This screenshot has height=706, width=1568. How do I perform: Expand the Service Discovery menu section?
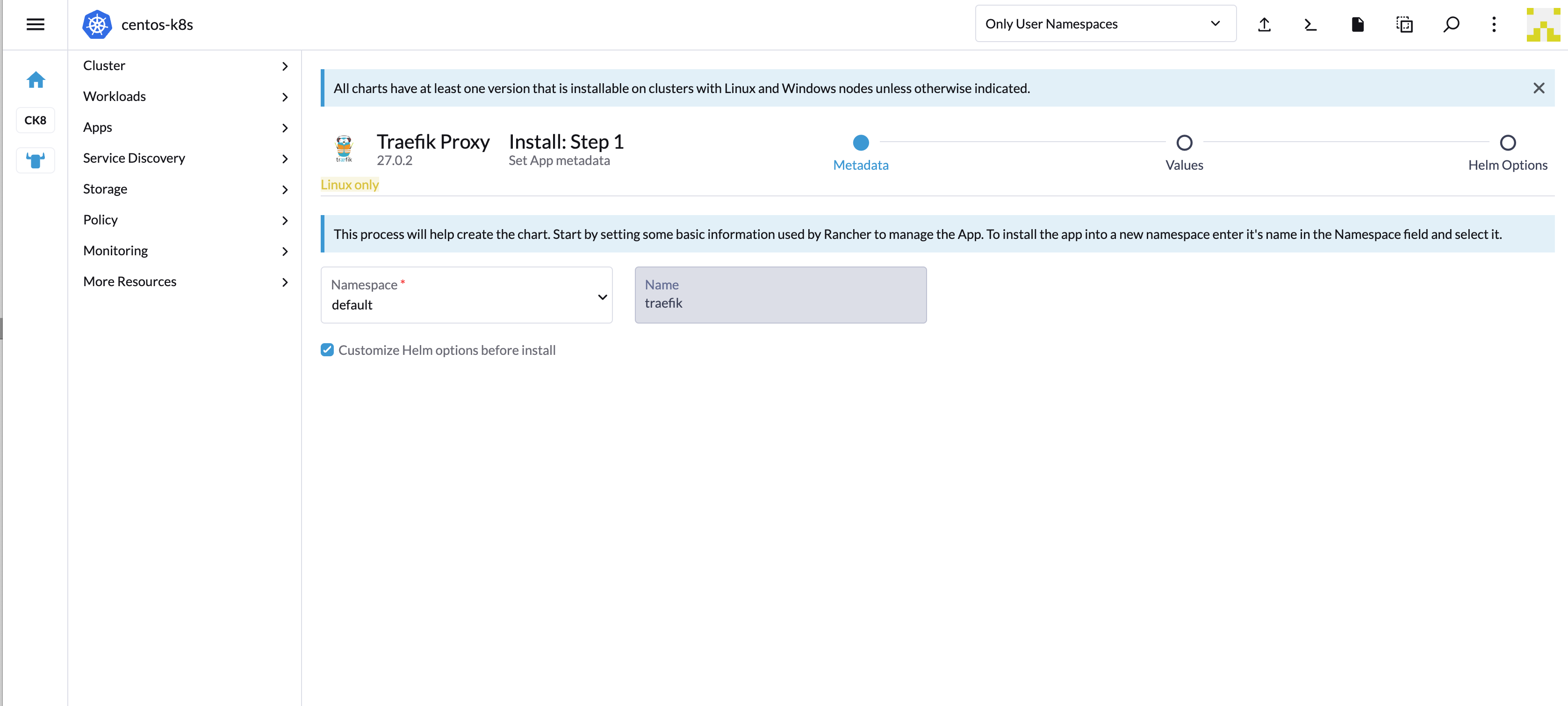pos(185,158)
